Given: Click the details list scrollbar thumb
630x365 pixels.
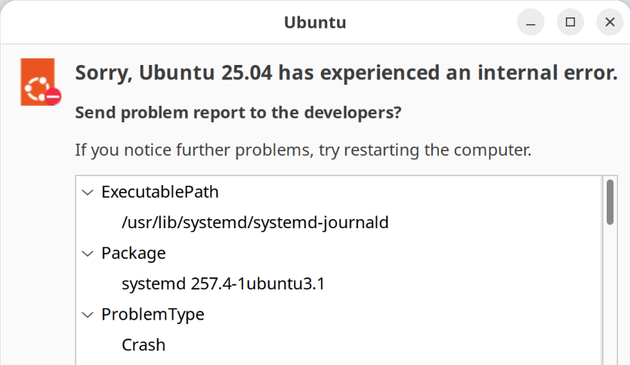Looking at the screenshot, I should (x=610, y=202).
